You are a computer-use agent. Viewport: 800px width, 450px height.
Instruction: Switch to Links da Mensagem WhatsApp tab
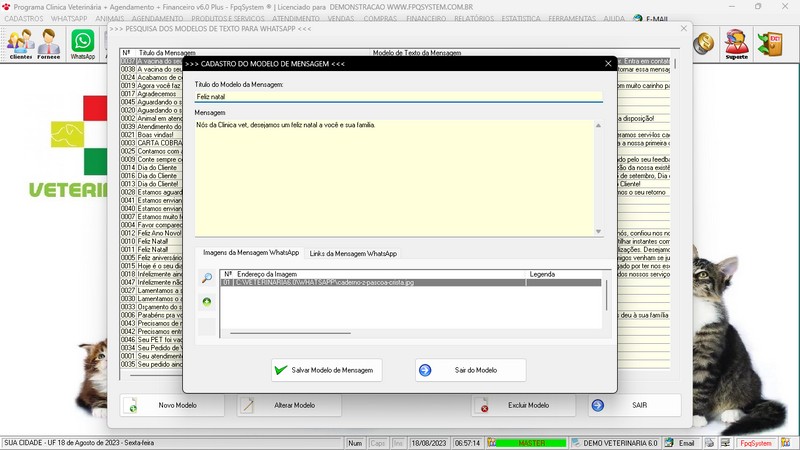pyautogui.click(x=353, y=254)
